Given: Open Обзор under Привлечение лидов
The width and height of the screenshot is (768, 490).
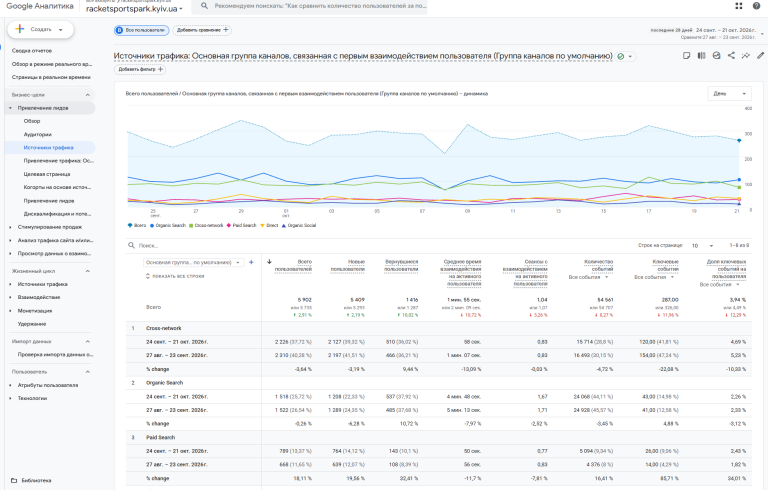Looking at the screenshot, I should (32, 121).
